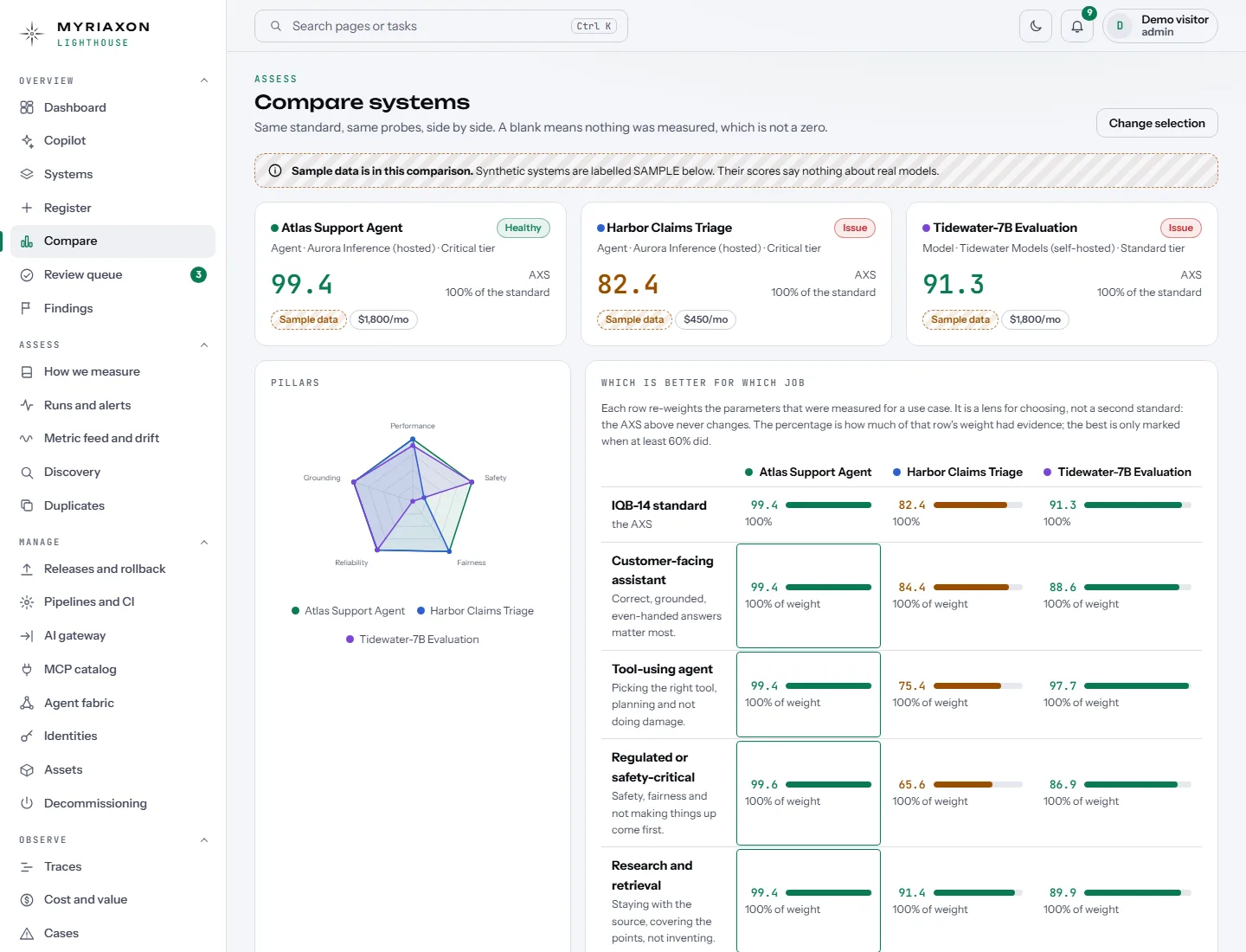Screen dimensions: 1246x952
Task: Click the Sample data tag on Tidewater-7B Evaluation
Action: tap(960, 319)
